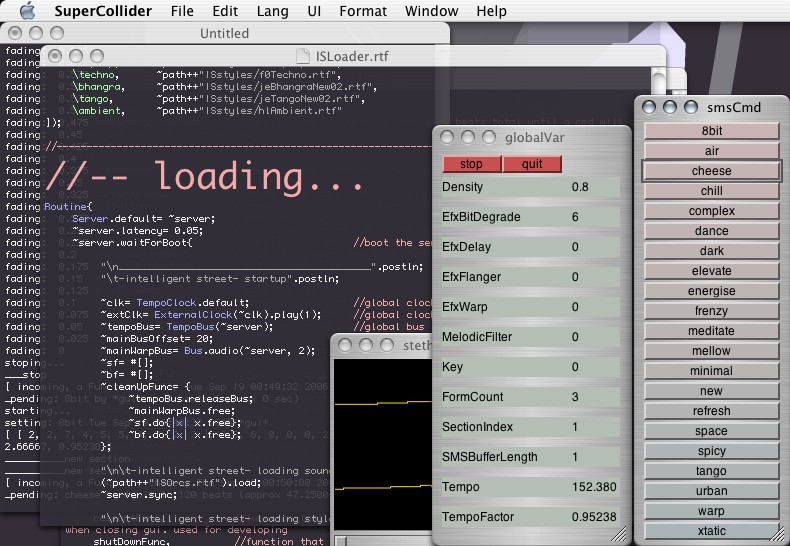The width and height of the screenshot is (790, 546).
Task: Open the Apple menu
Action: point(27,11)
